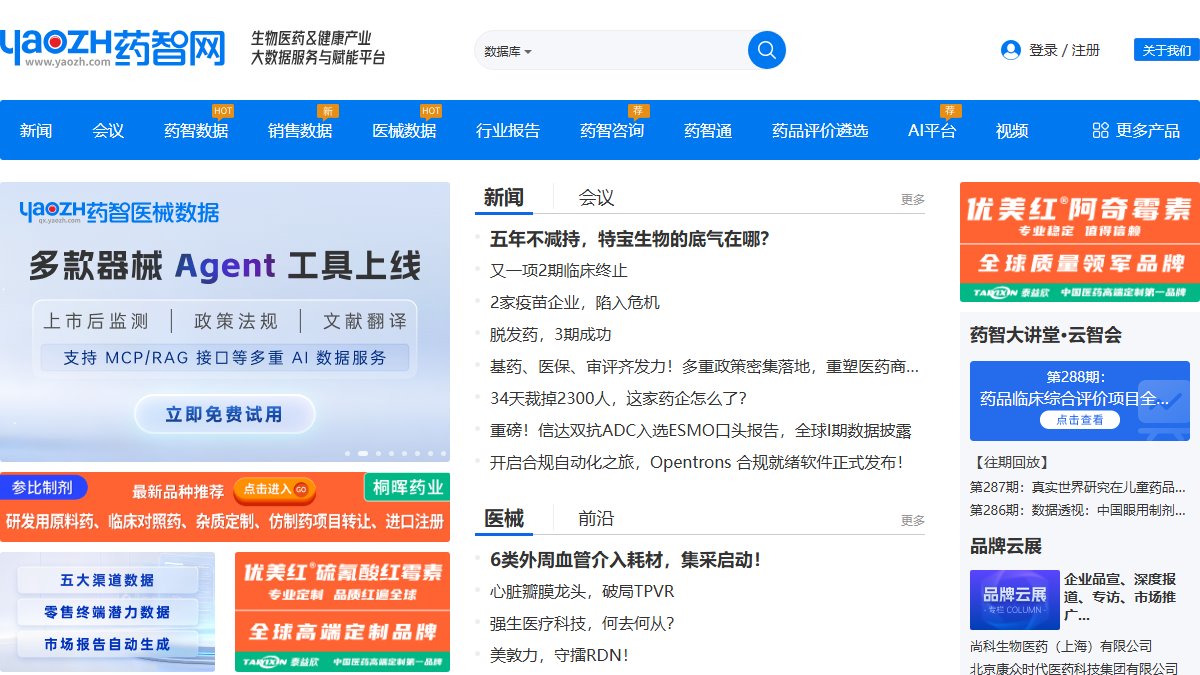Open headline 五年不减持，特宝生物的底气在哪?
Image resolution: width=1200 pixels, height=675 pixels.
pyautogui.click(x=629, y=238)
